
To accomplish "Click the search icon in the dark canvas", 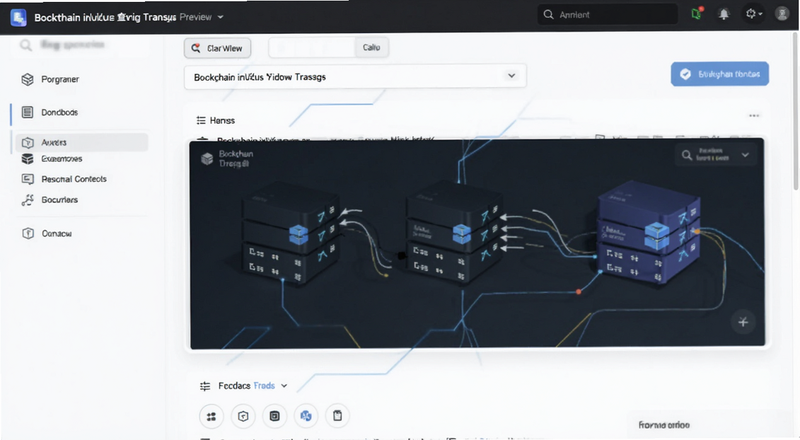I will click(x=687, y=155).
